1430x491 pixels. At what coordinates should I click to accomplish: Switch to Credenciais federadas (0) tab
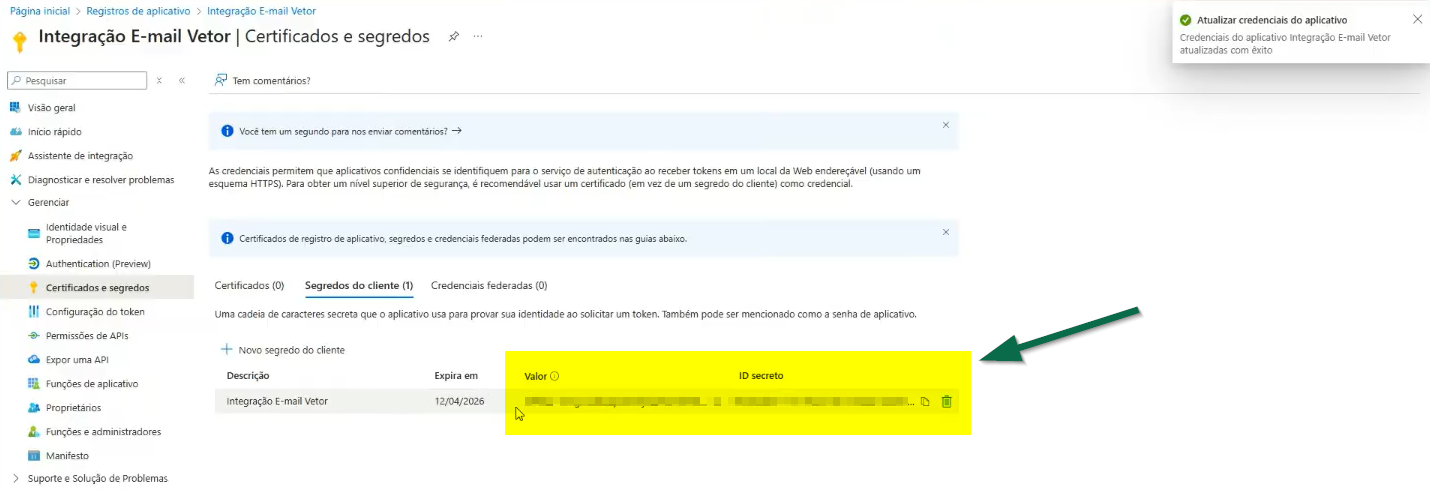489,286
